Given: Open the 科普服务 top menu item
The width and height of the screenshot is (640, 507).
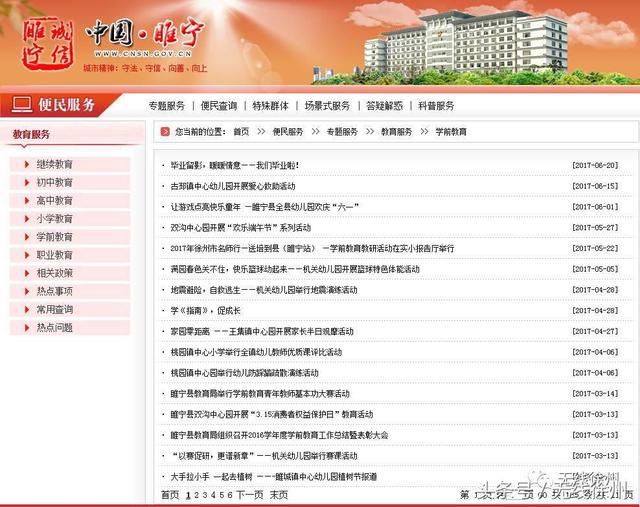Looking at the screenshot, I should coord(436,106).
